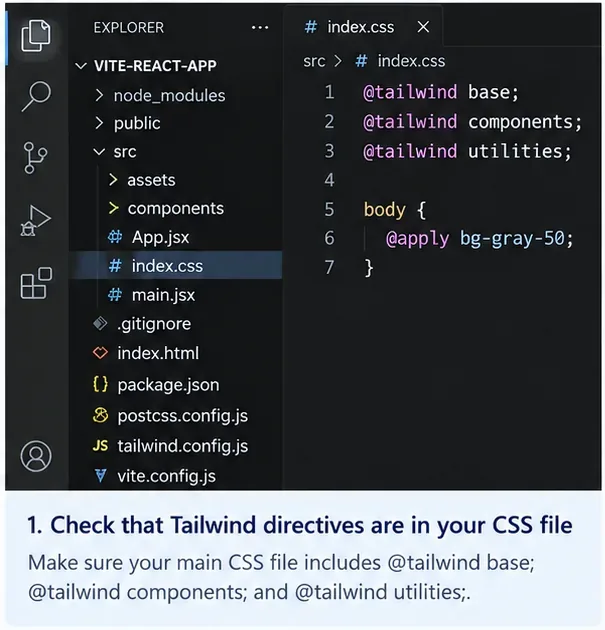Open the Explorer view in activity bar
Image resolution: width=605 pixels, height=630 pixels.
point(36,35)
